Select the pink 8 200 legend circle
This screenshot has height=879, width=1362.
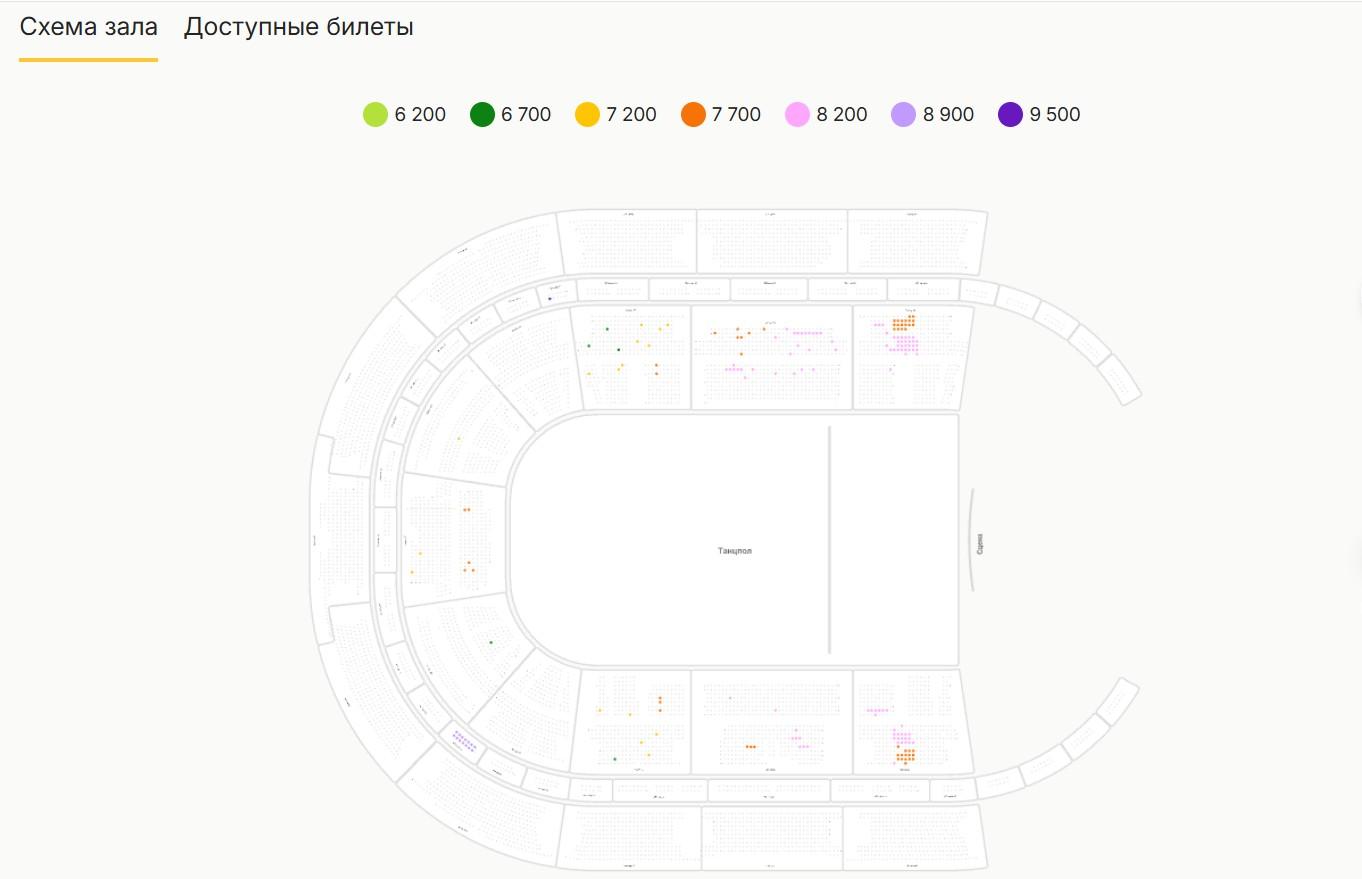[x=798, y=115]
